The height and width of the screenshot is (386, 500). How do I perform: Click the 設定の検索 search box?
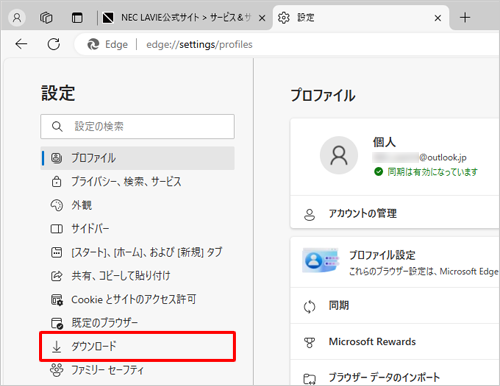[x=137, y=127]
